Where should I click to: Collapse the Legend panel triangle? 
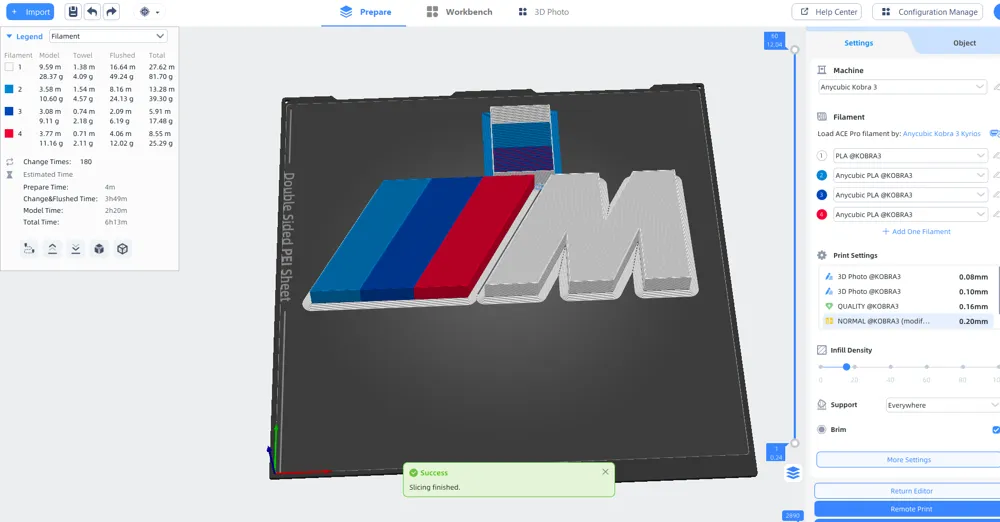pyautogui.click(x=9, y=36)
